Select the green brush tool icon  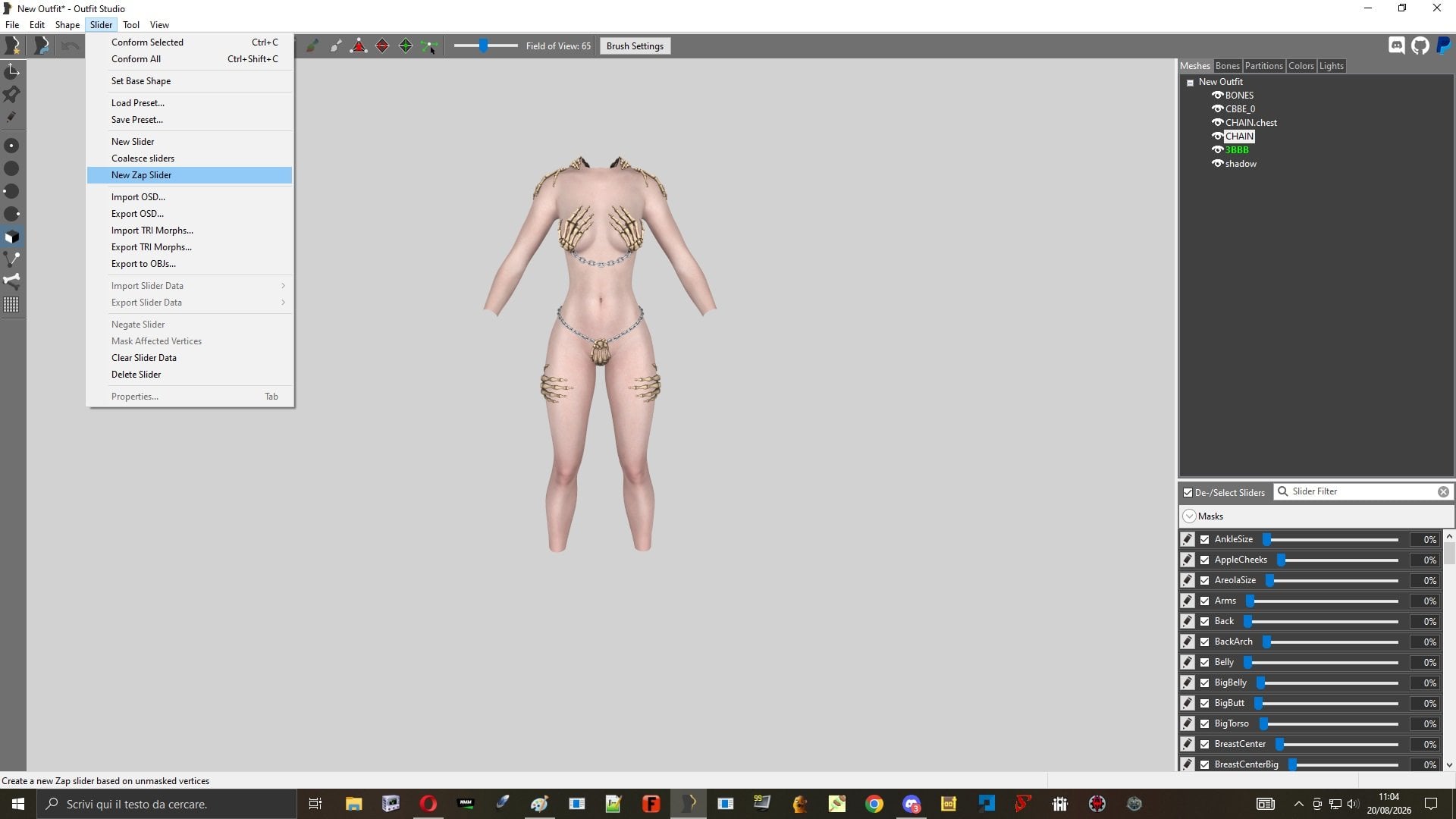click(x=312, y=46)
